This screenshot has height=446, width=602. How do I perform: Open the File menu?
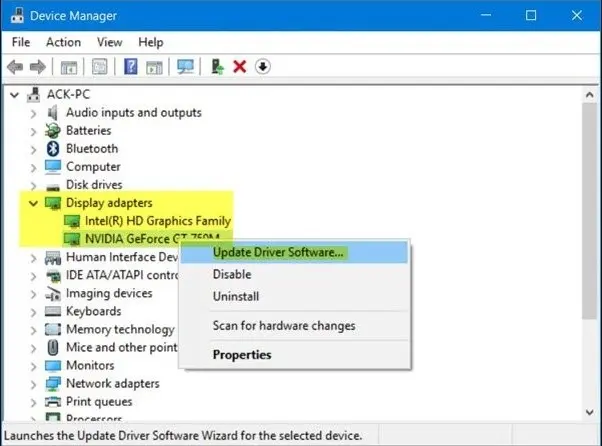21,42
